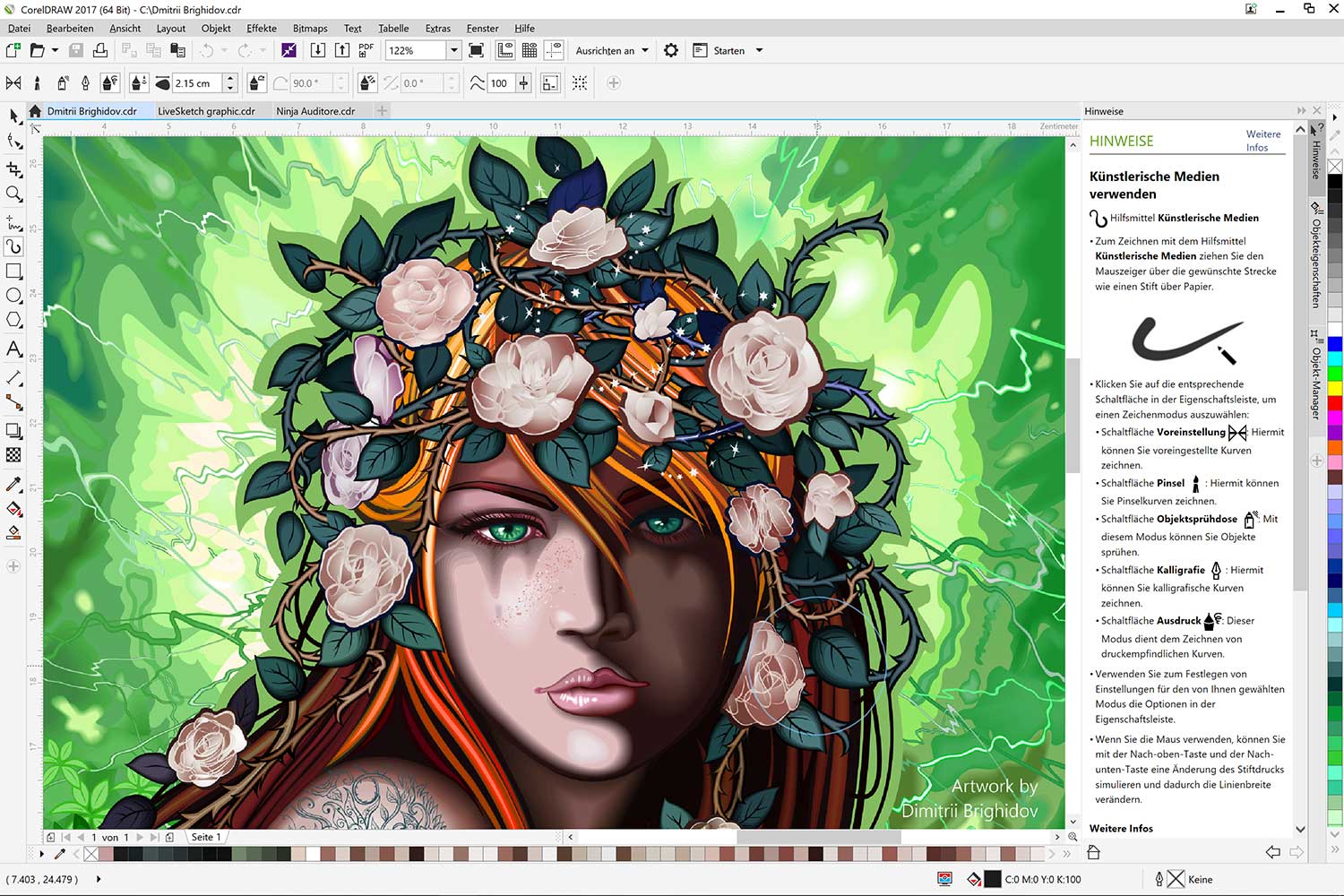This screenshot has width=1344, height=896.
Task: Select the Ellipse tool
Action: (13, 296)
